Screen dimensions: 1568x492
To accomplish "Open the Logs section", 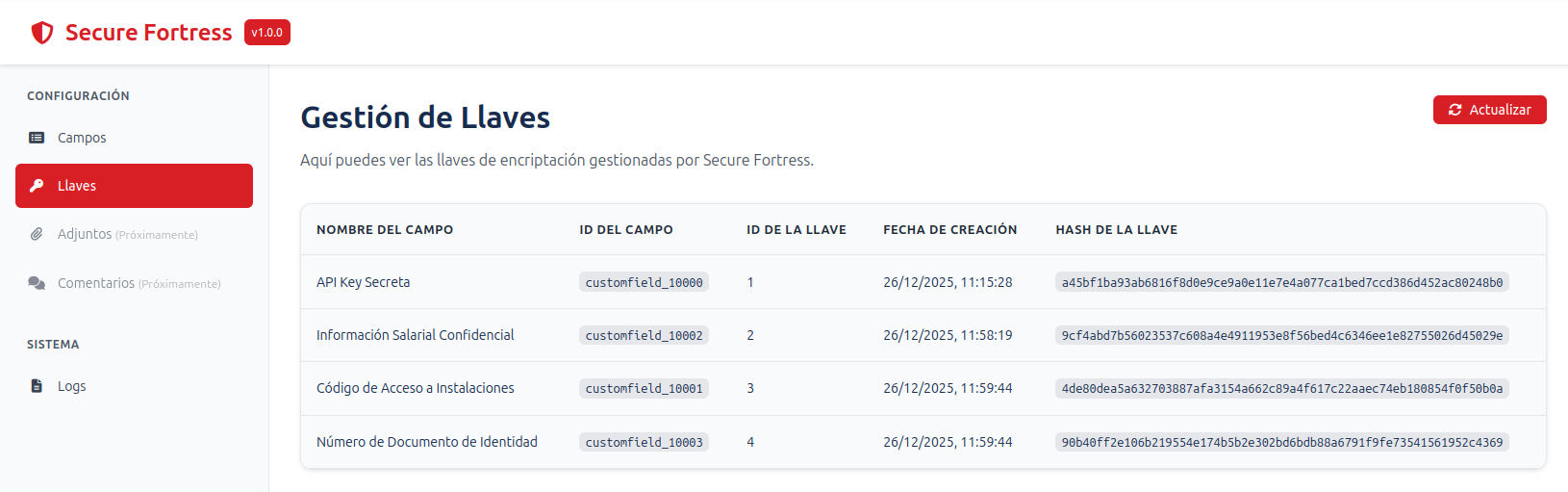I will click(71, 386).
